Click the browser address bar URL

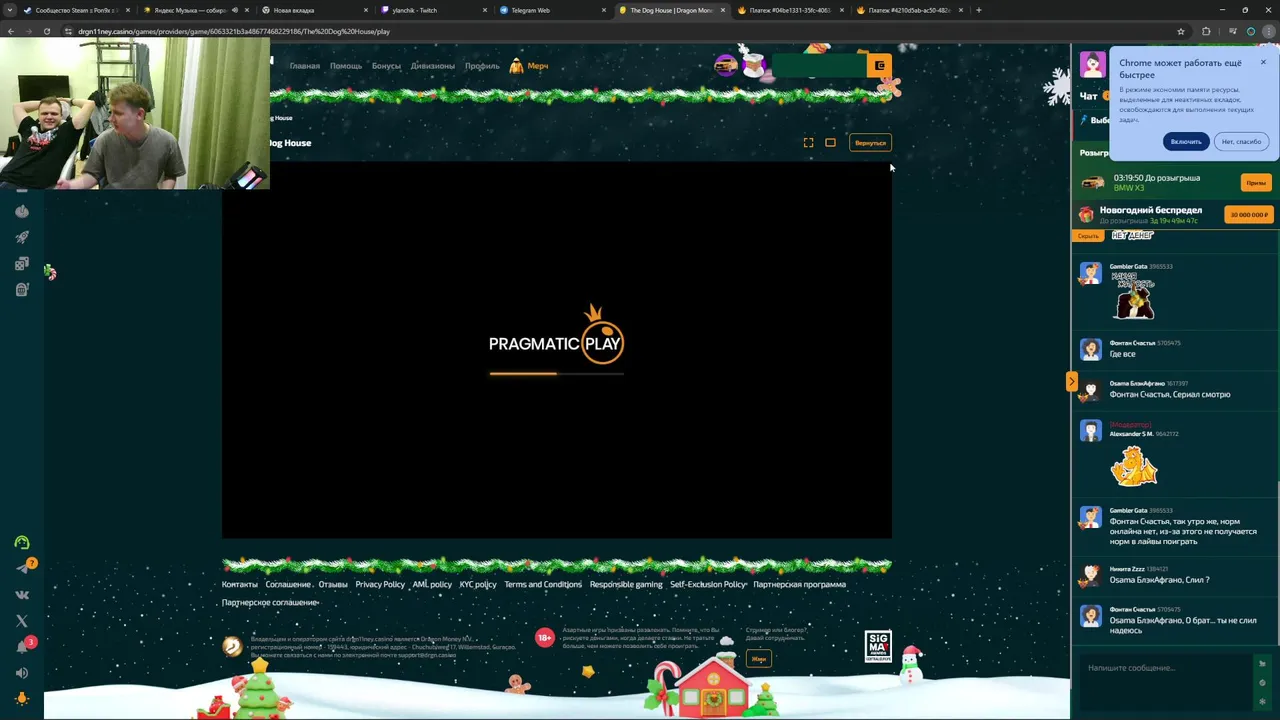pyautogui.click(x=234, y=31)
